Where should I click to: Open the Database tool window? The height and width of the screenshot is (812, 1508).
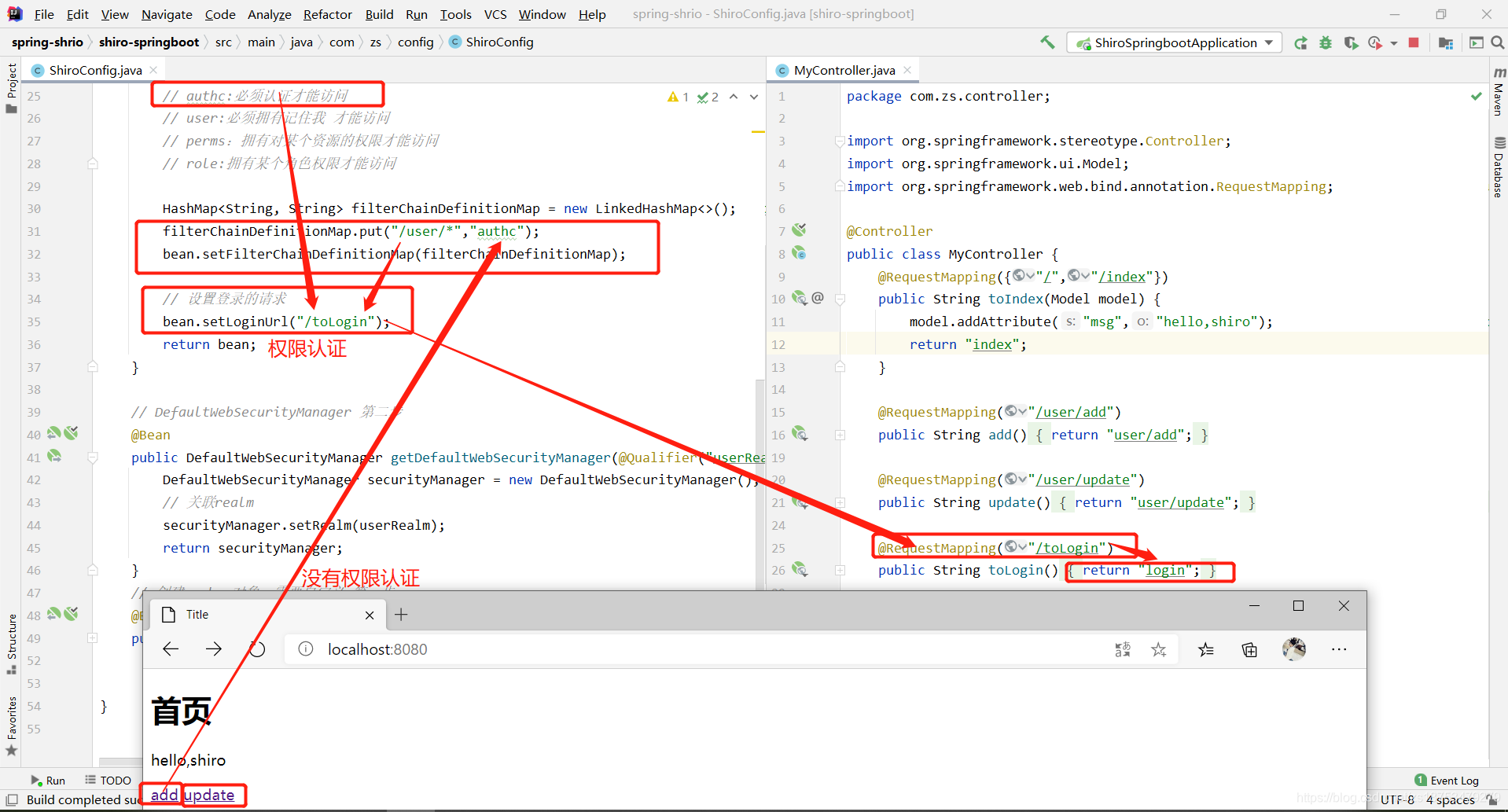1499,167
